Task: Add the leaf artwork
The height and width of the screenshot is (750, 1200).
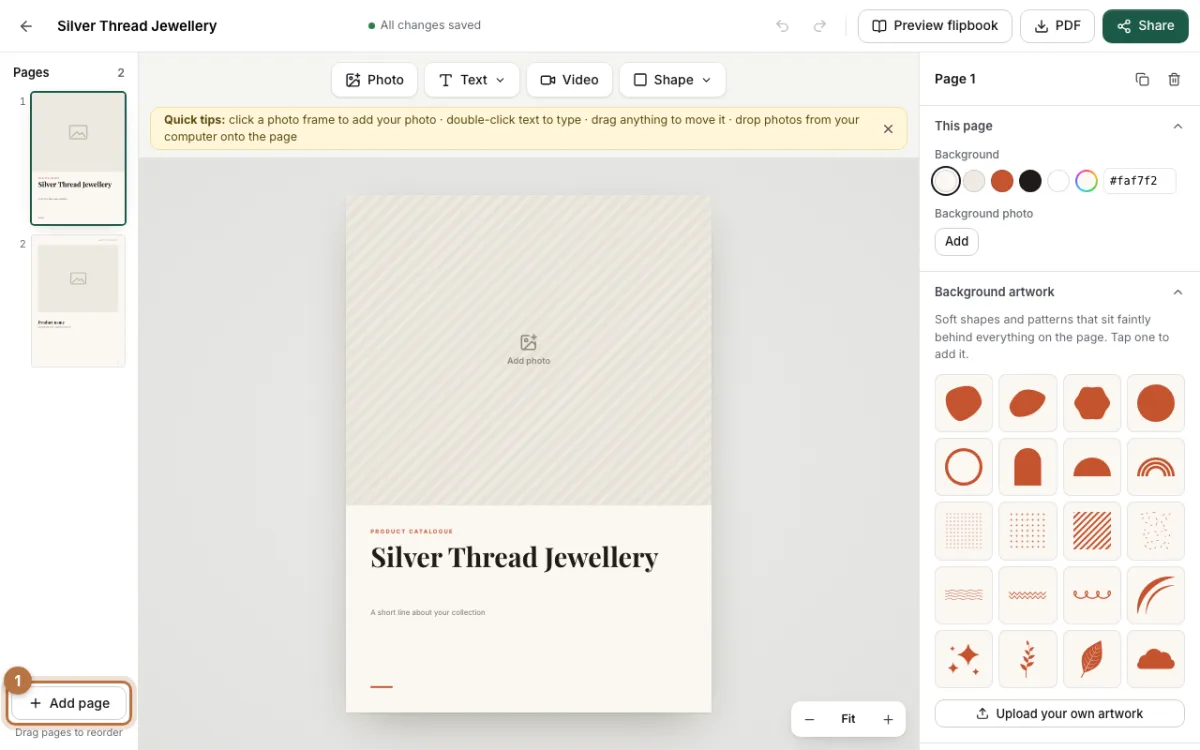Action: point(1092,659)
